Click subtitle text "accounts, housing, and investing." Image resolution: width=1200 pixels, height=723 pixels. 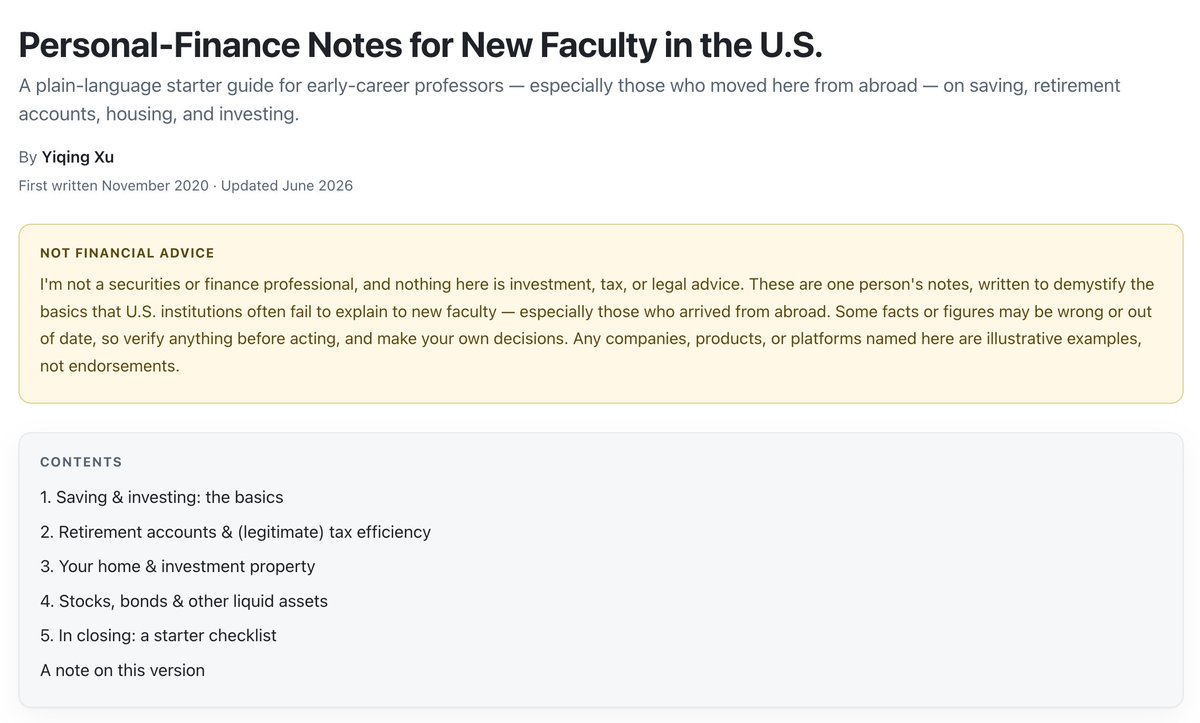[159, 114]
